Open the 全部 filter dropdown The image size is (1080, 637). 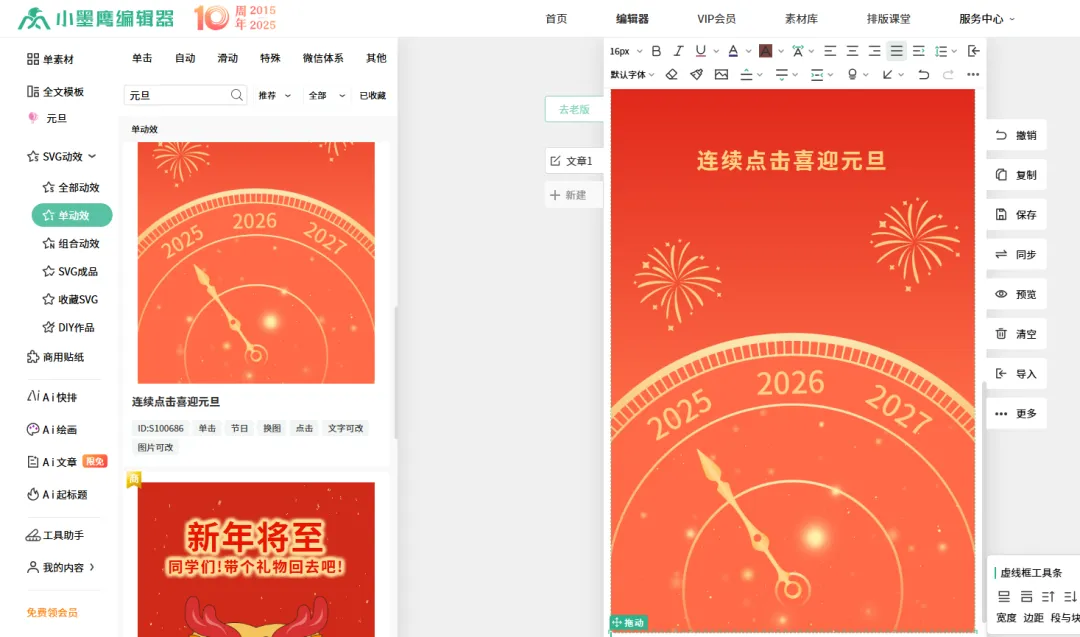pyautogui.click(x=326, y=96)
